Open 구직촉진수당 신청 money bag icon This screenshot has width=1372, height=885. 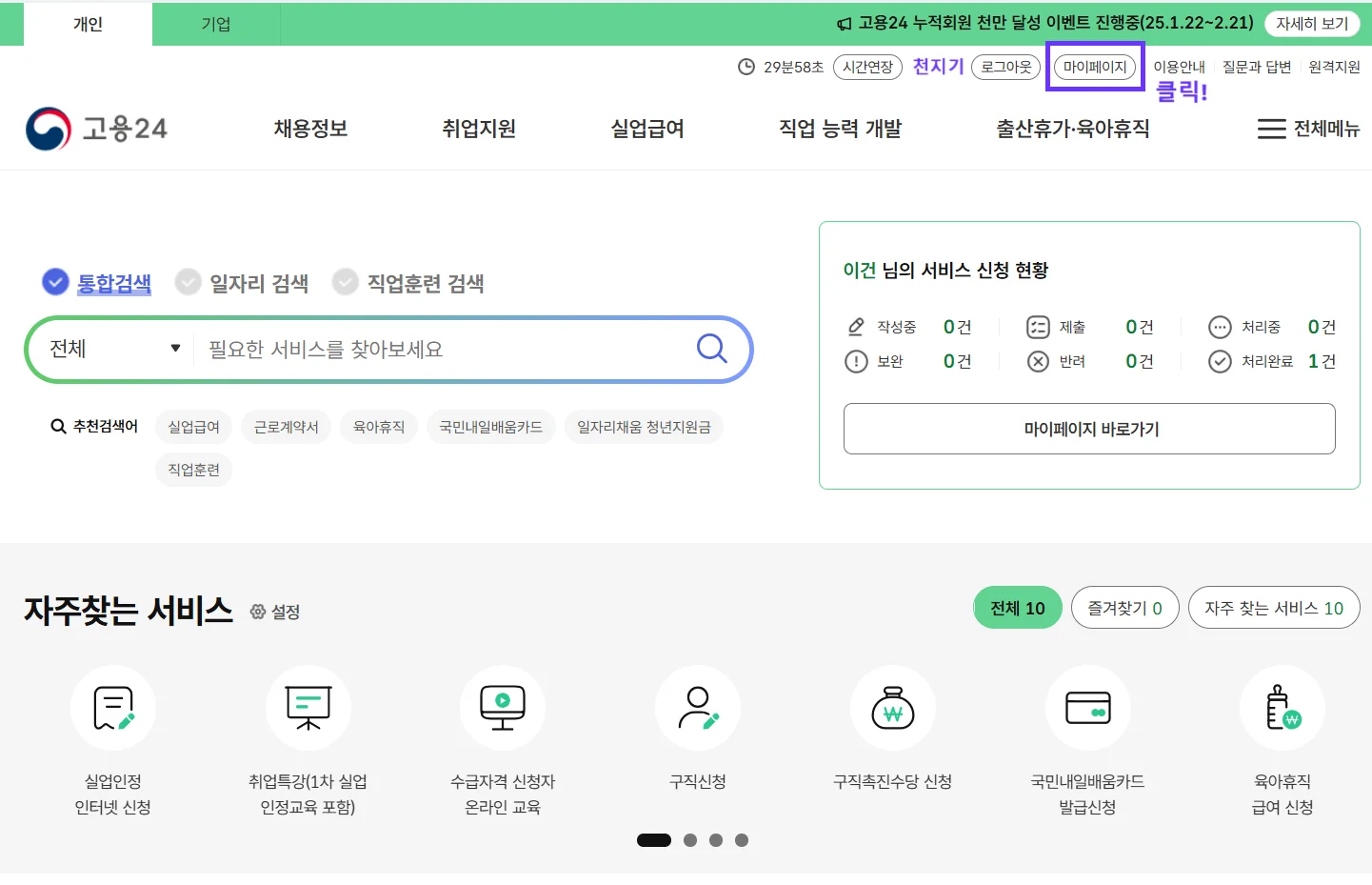click(892, 708)
